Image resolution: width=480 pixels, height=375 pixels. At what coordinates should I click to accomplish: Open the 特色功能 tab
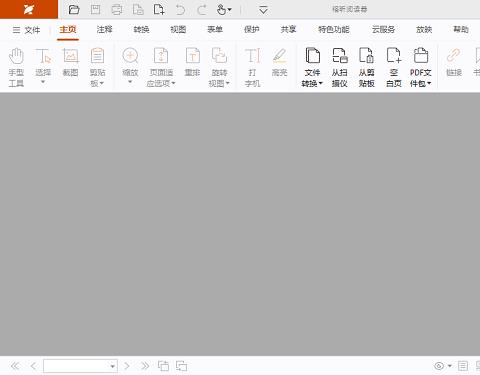pyautogui.click(x=334, y=30)
